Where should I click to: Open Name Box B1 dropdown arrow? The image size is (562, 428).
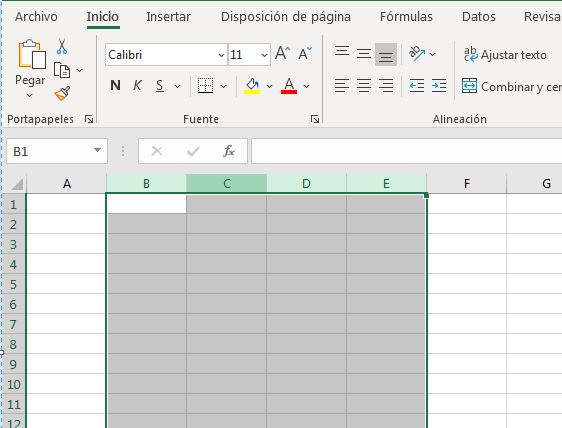tap(97, 150)
